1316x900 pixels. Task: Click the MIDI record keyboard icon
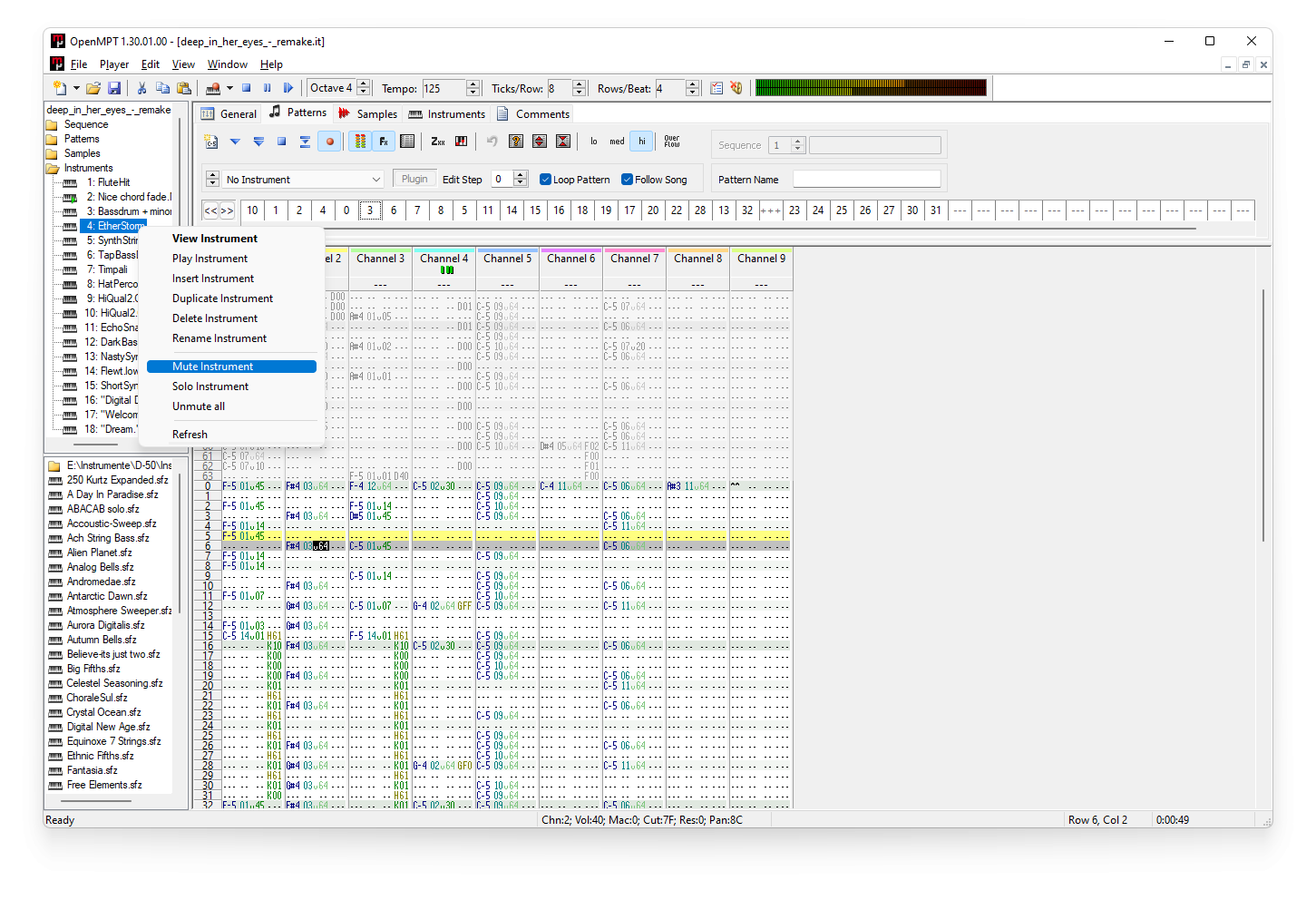tap(213, 88)
